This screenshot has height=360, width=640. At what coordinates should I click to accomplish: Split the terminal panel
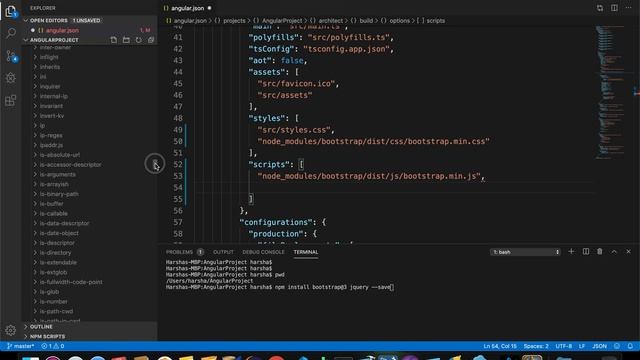[x=586, y=251]
